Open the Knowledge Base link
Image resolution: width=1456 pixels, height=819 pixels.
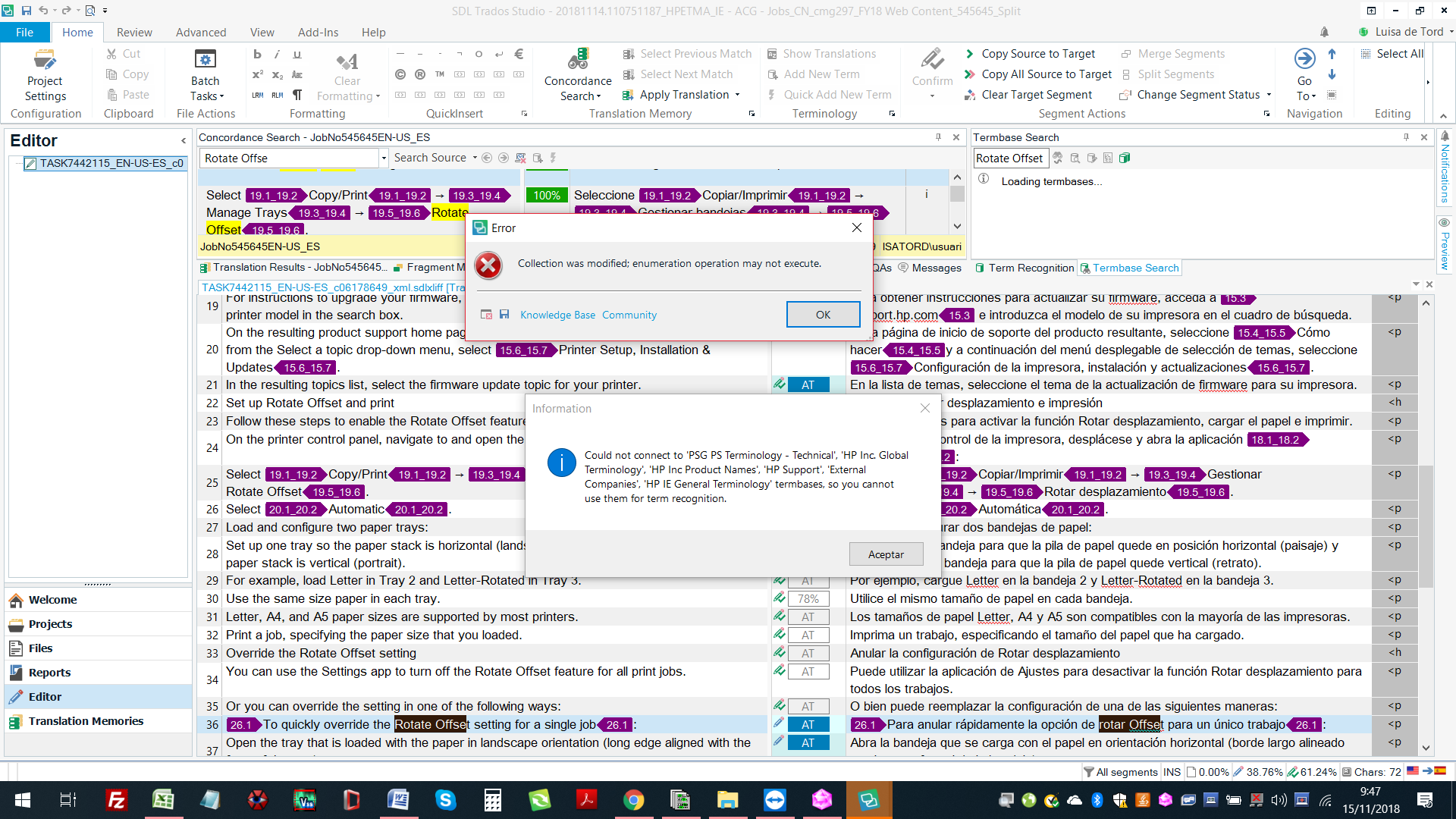pyautogui.click(x=557, y=315)
